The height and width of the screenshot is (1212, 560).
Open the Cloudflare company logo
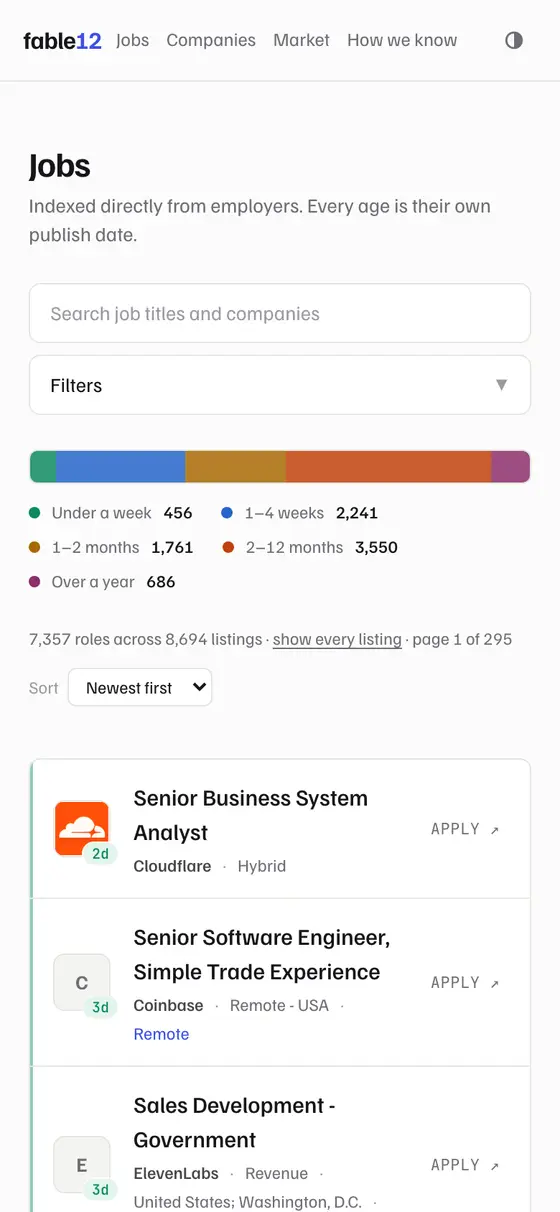(x=82, y=829)
